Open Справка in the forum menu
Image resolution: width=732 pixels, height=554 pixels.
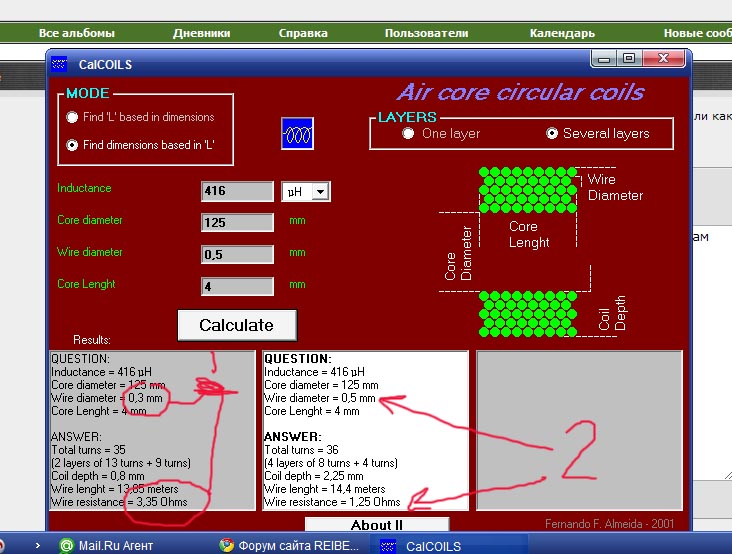[x=303, y=33]
